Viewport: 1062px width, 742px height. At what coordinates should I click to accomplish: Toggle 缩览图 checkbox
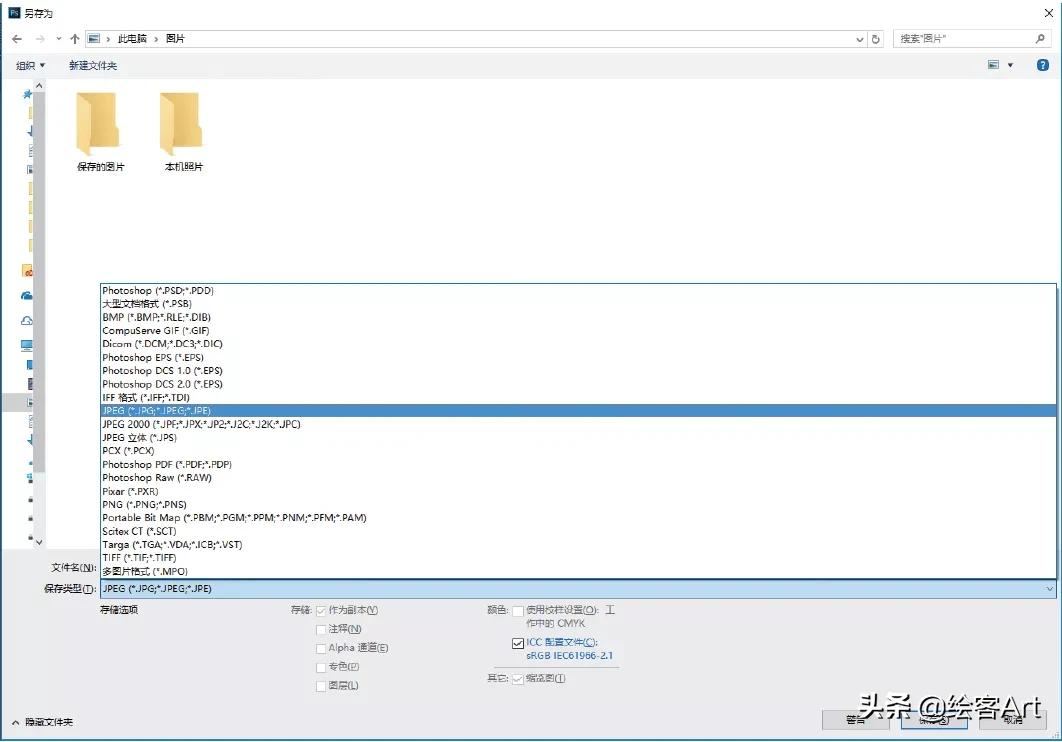pos(518,679)
